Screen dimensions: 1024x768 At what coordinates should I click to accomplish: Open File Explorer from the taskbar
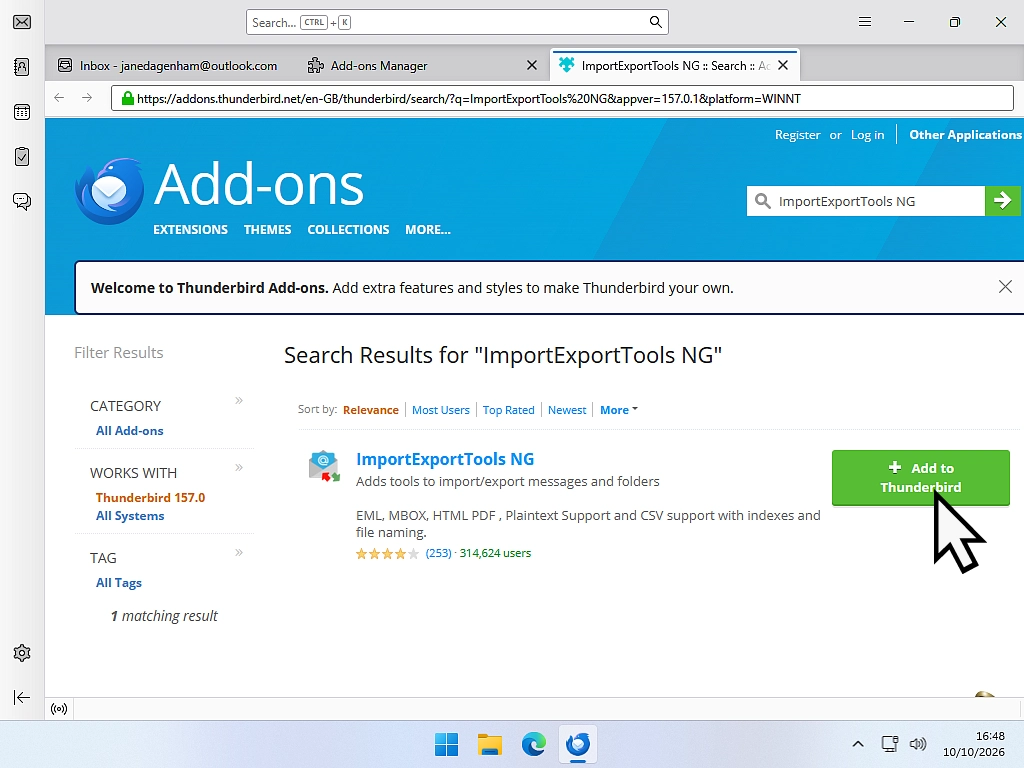click(x=490, y=744)
